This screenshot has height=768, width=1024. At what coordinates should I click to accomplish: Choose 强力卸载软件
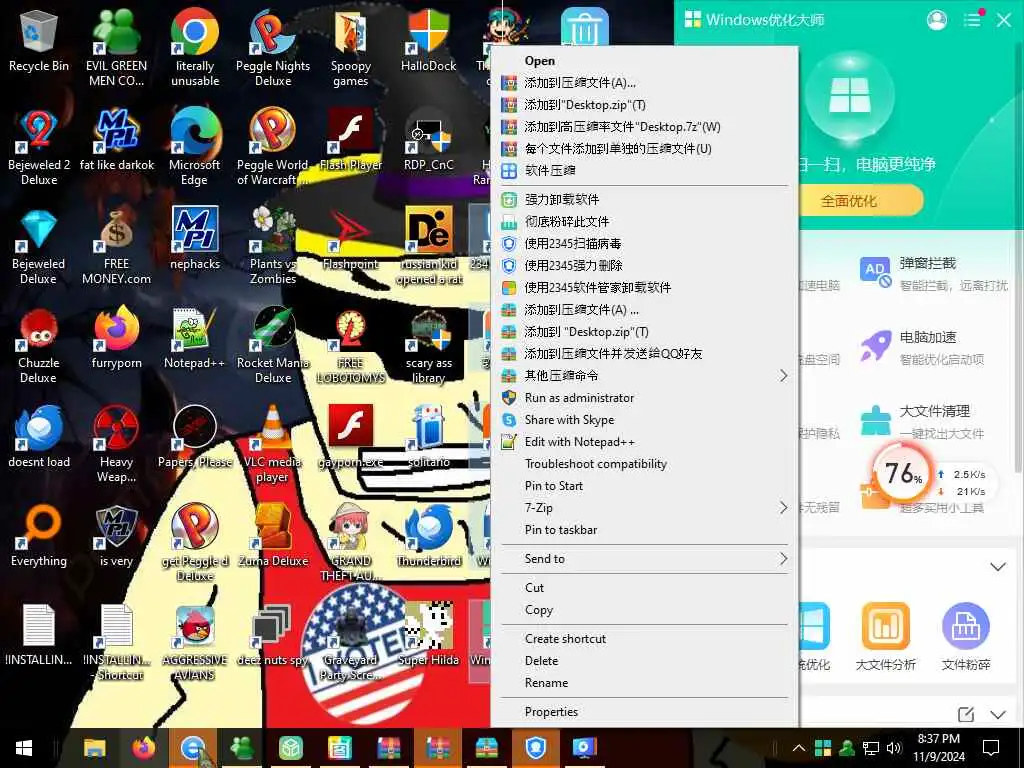coord(645,199)
